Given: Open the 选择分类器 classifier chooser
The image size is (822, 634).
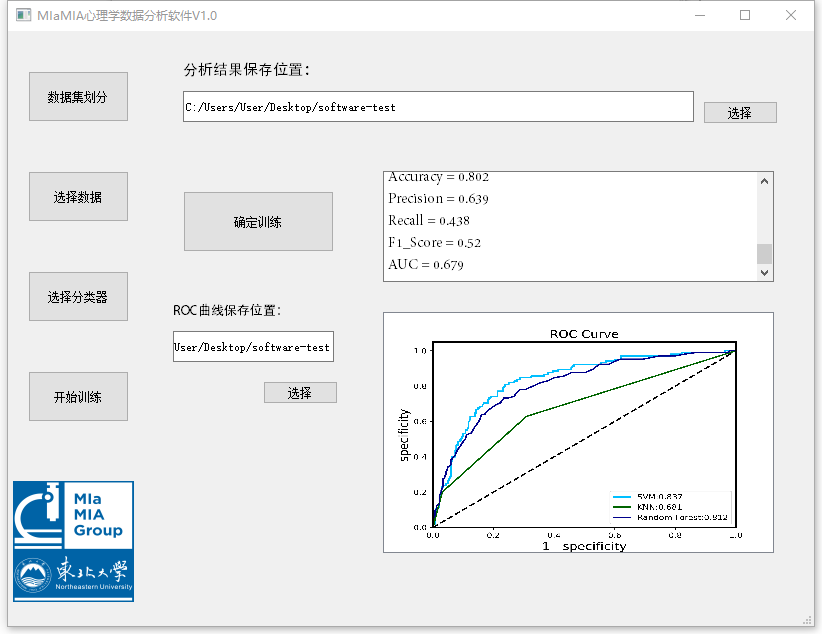Looking at the screenshot, I should (x=78, y=297).
